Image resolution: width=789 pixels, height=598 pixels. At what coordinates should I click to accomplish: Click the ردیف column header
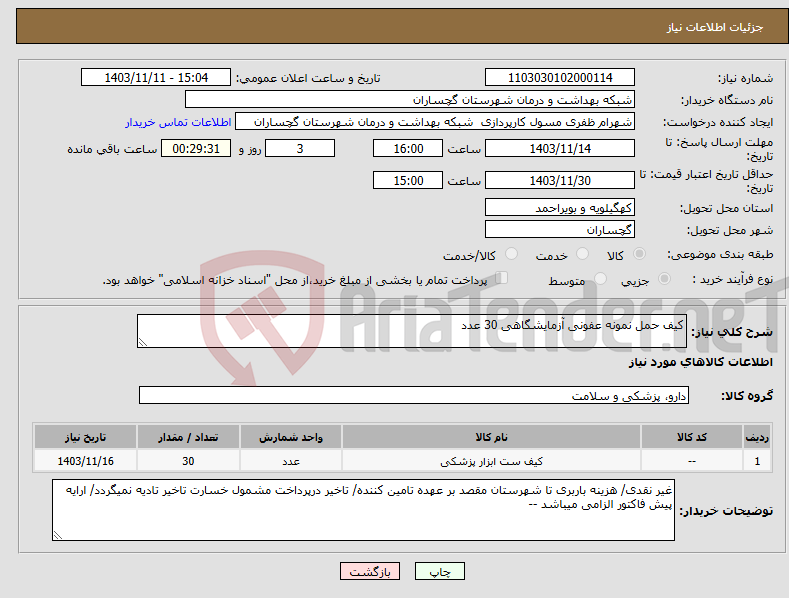[x=757, y=437]
